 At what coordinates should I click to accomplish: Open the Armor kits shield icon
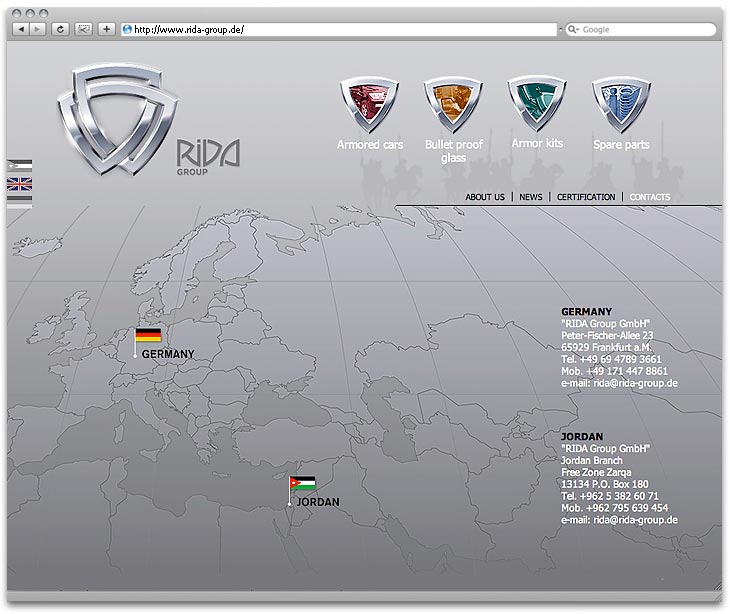537,103
